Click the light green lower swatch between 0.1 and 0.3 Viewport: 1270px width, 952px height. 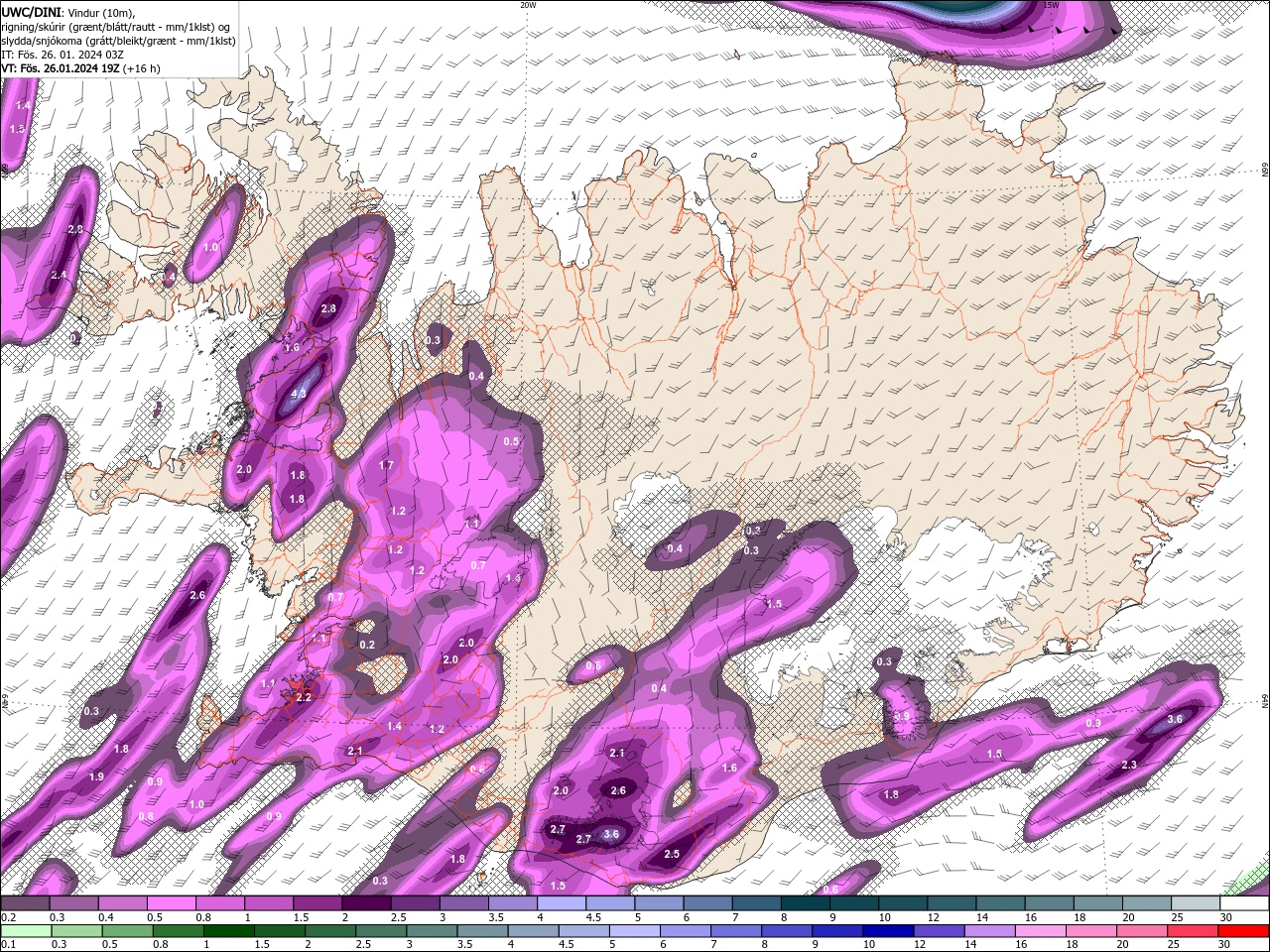[26, 931]
